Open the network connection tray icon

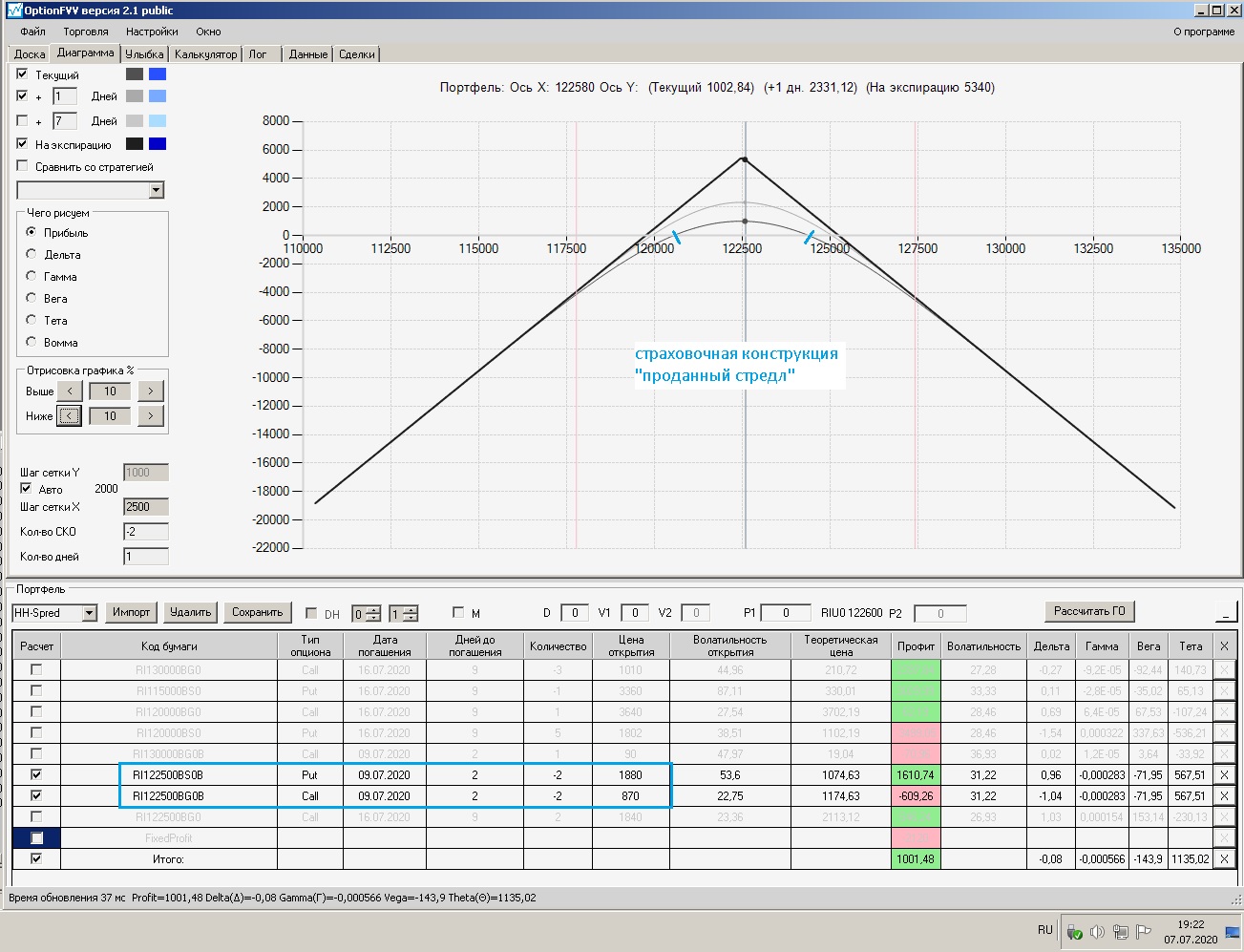coord(1120,932)
